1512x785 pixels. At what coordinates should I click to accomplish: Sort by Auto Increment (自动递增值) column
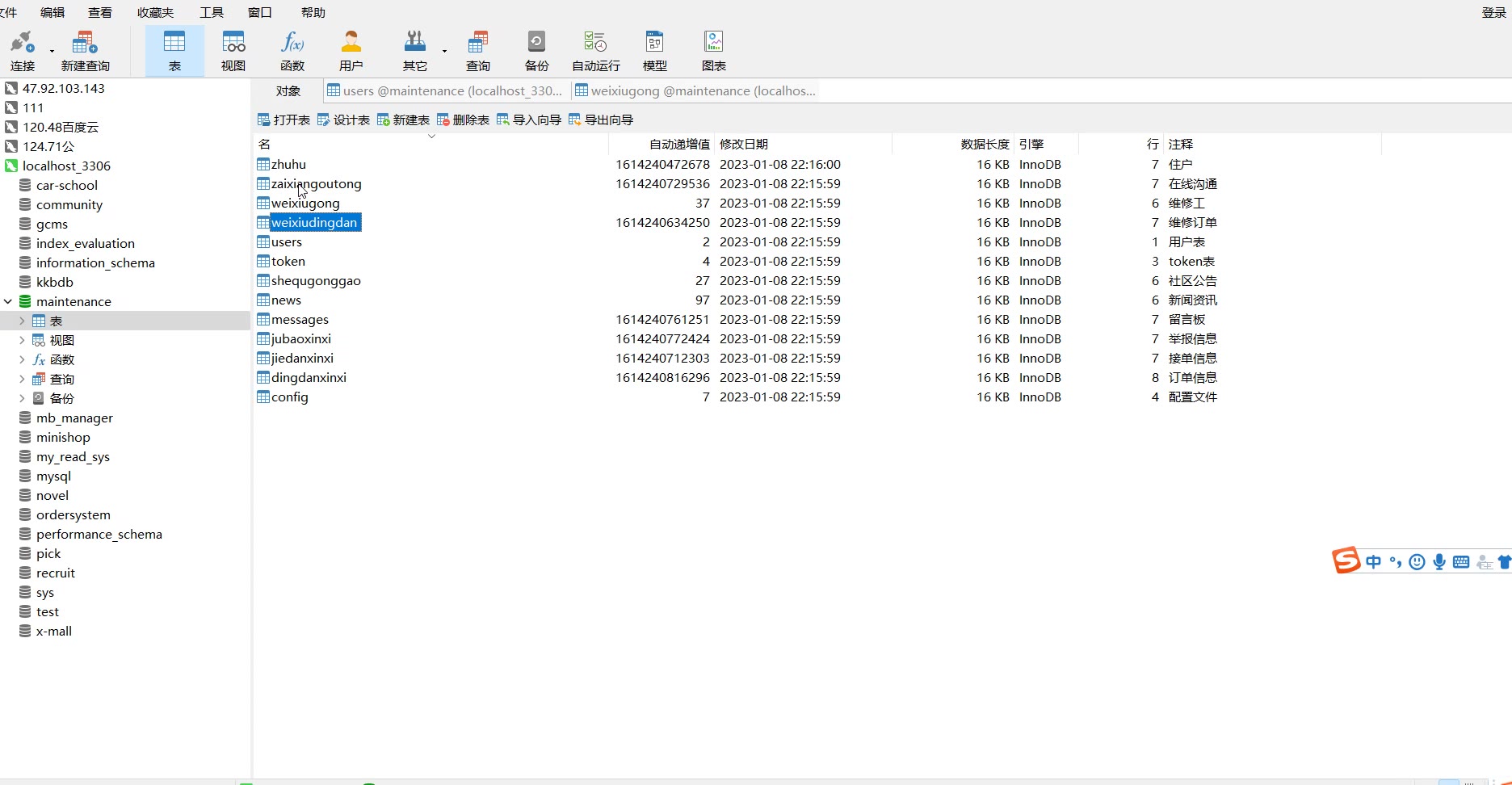point(661,144)
